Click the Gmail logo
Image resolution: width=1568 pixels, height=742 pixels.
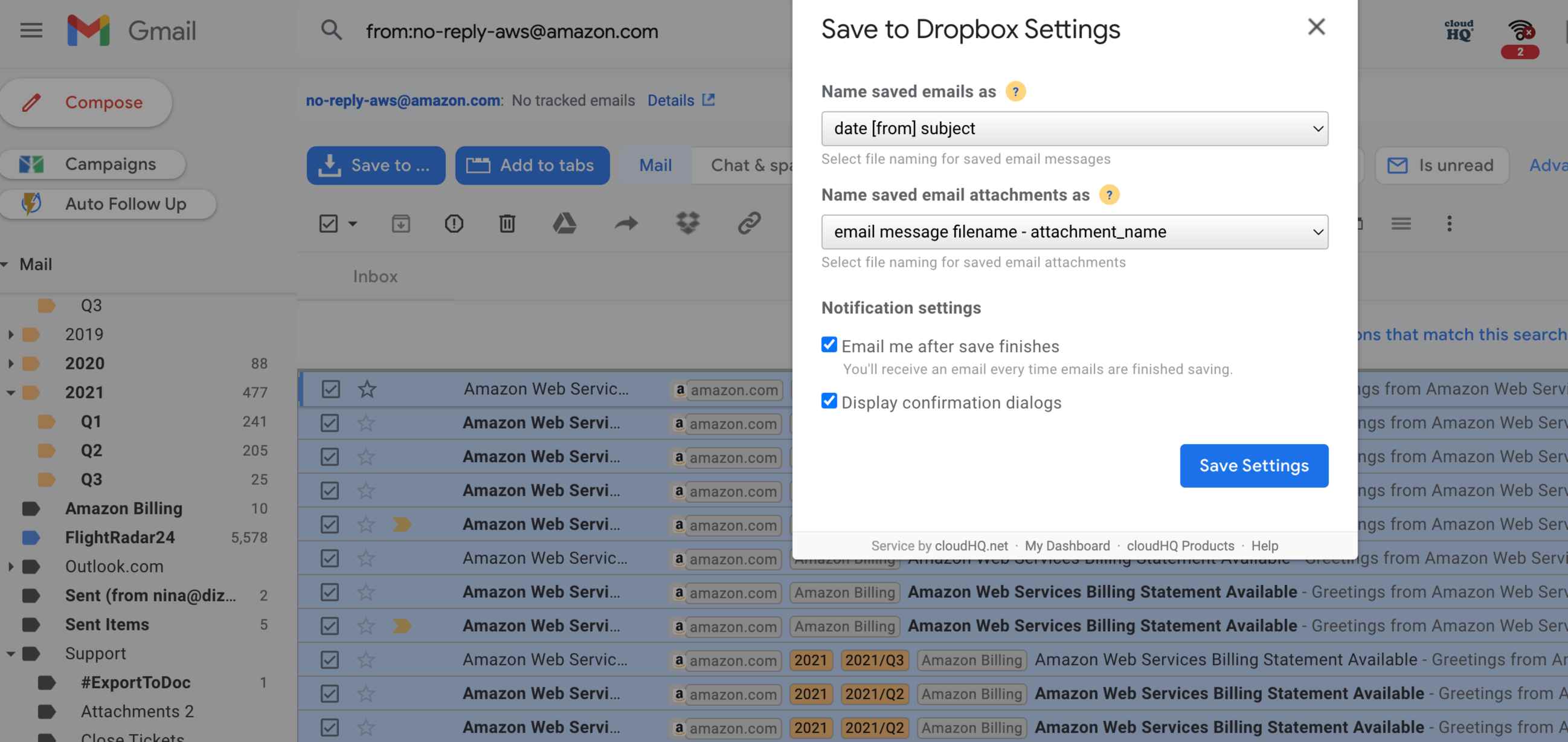click(x=132, y=30)
